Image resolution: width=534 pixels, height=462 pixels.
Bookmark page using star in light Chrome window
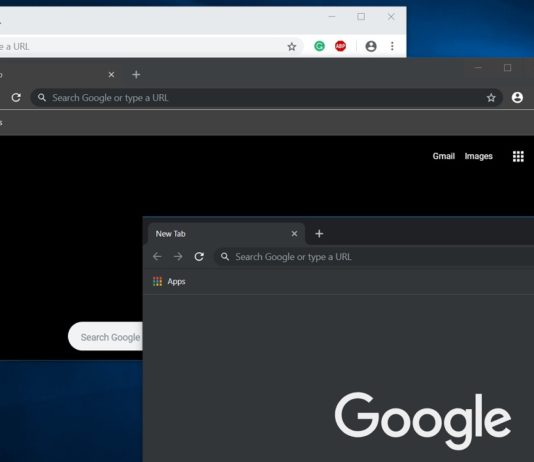(292, 46)
